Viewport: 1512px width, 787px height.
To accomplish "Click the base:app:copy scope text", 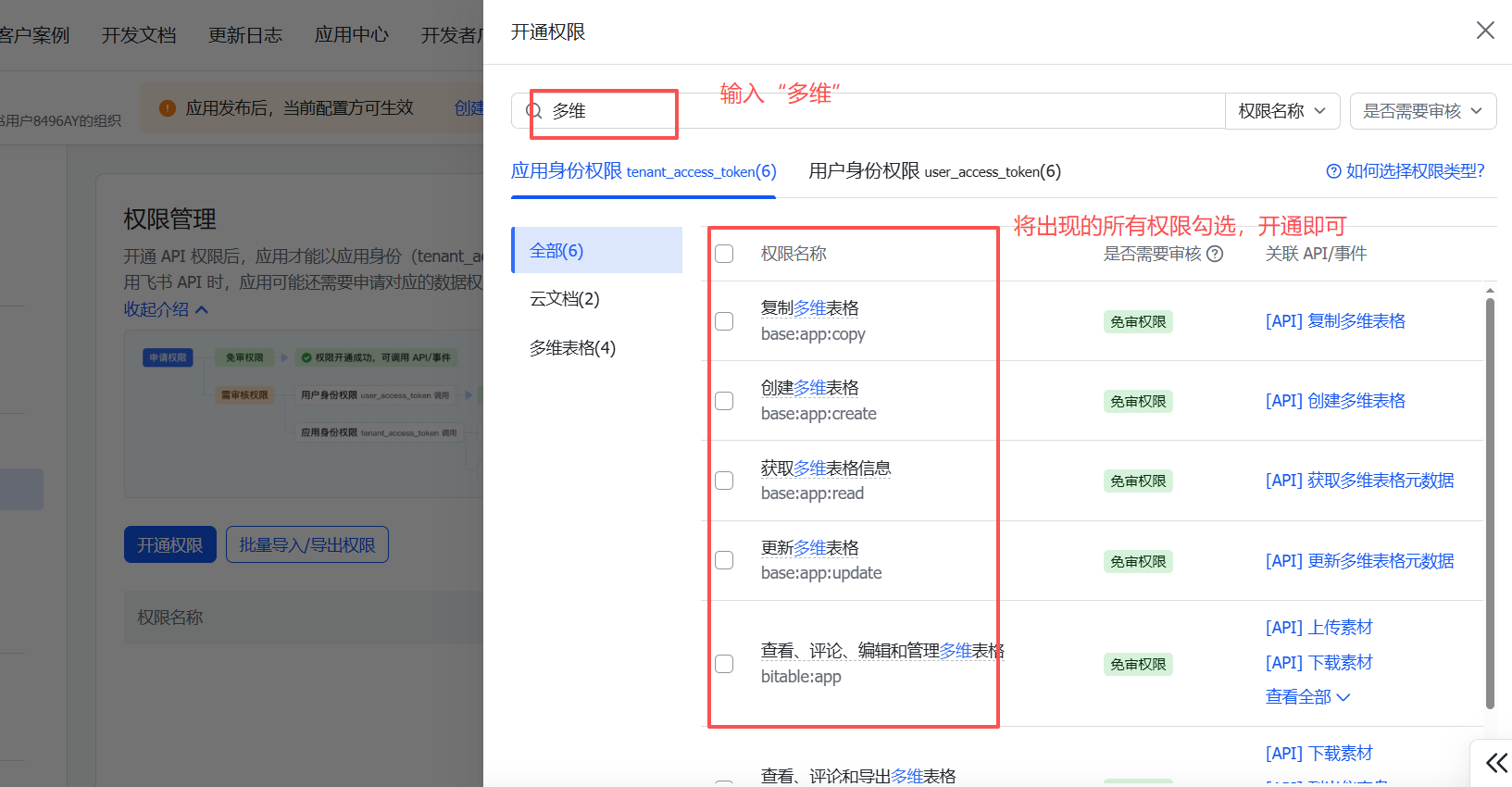I will [813, 334].
